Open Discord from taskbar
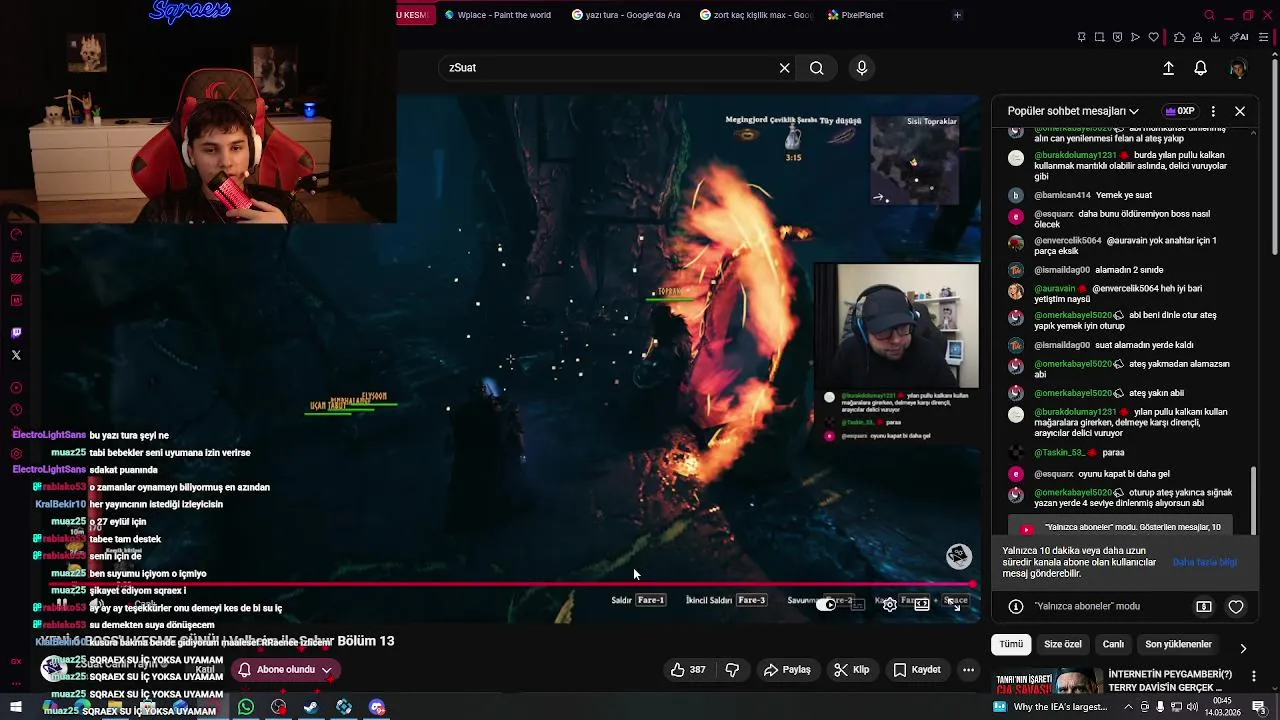Image resolution: width=1280 pixels, height=720 pixels. [x=377, y=708]
